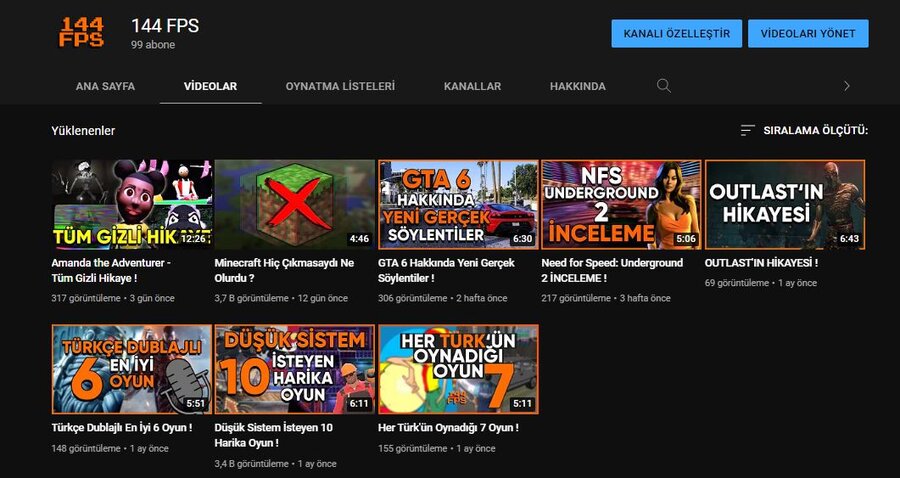
Task: Click the 144 FPS channel name
Action: (165, 25)
